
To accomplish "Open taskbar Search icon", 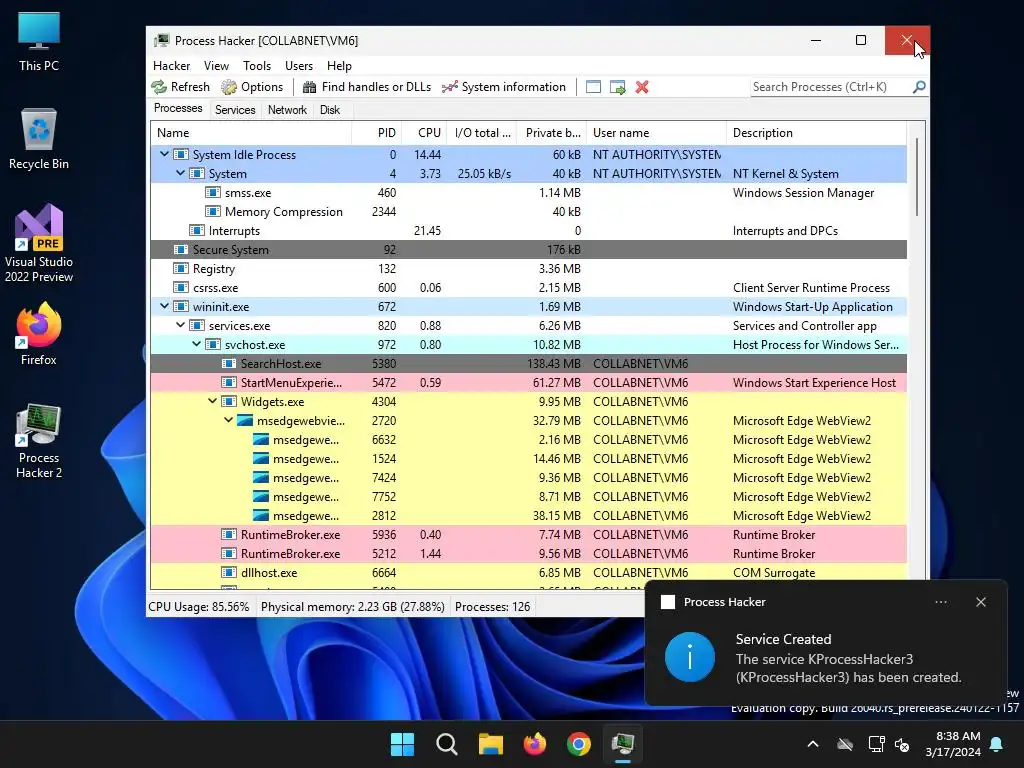I will click(447, 744).
